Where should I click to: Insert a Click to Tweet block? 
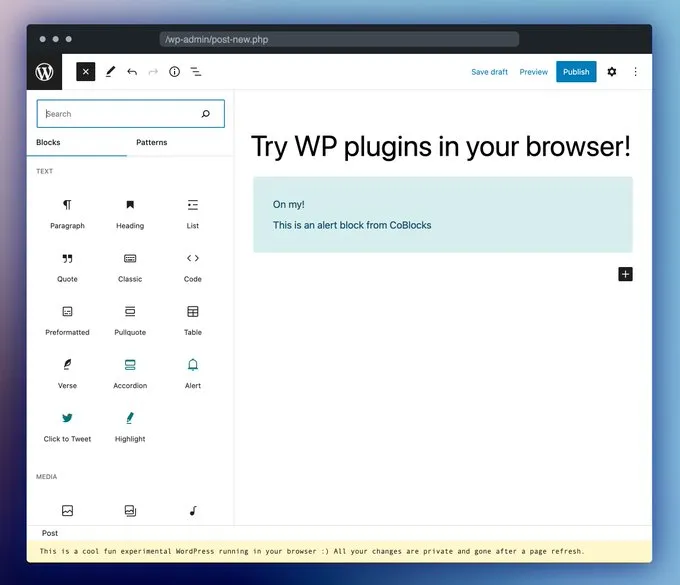click(x=67, y=427)
